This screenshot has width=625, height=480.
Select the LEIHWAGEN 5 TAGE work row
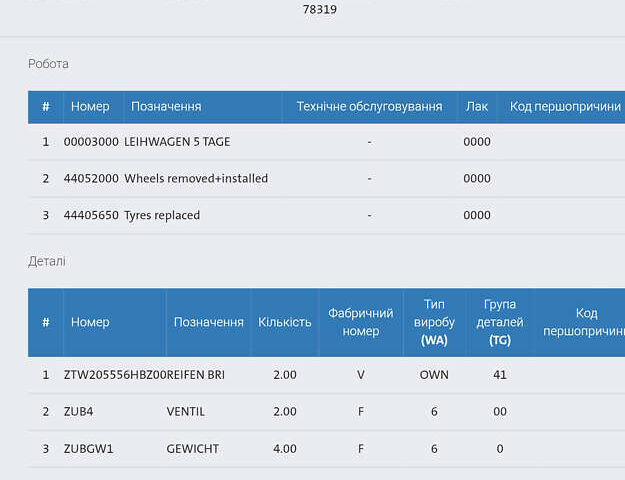pos(177,142)
